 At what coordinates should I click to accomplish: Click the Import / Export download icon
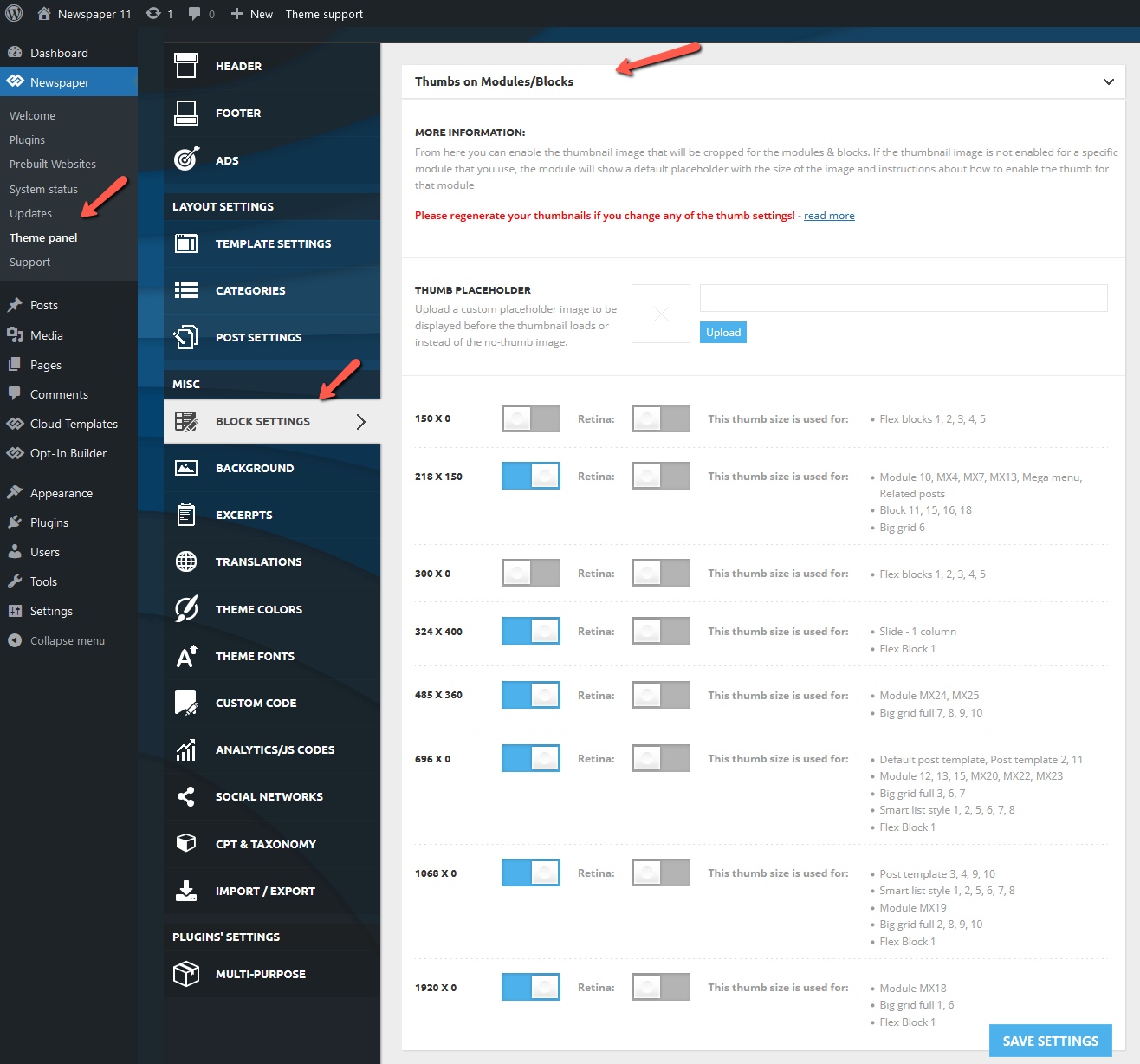click(186, 891)
